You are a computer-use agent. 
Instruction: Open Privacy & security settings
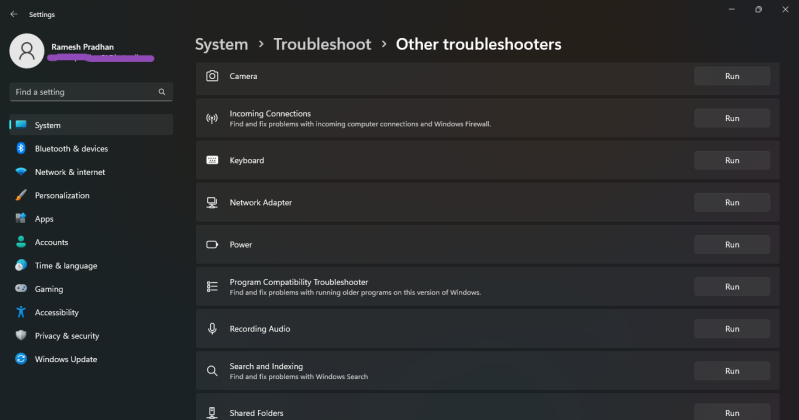click(x=91, y=335)
